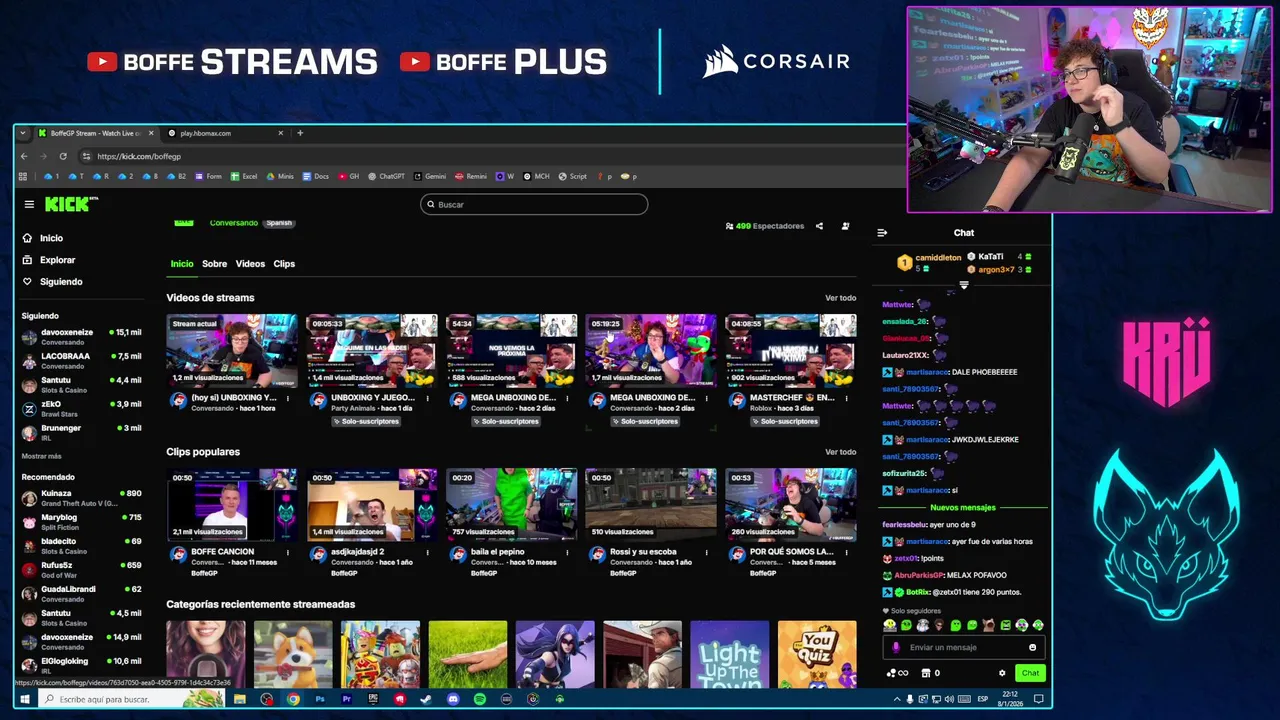Open a new browser tab with plus
Viewport: 1280px width, 720px height.
pyautogui.click(x=300, y=133)
